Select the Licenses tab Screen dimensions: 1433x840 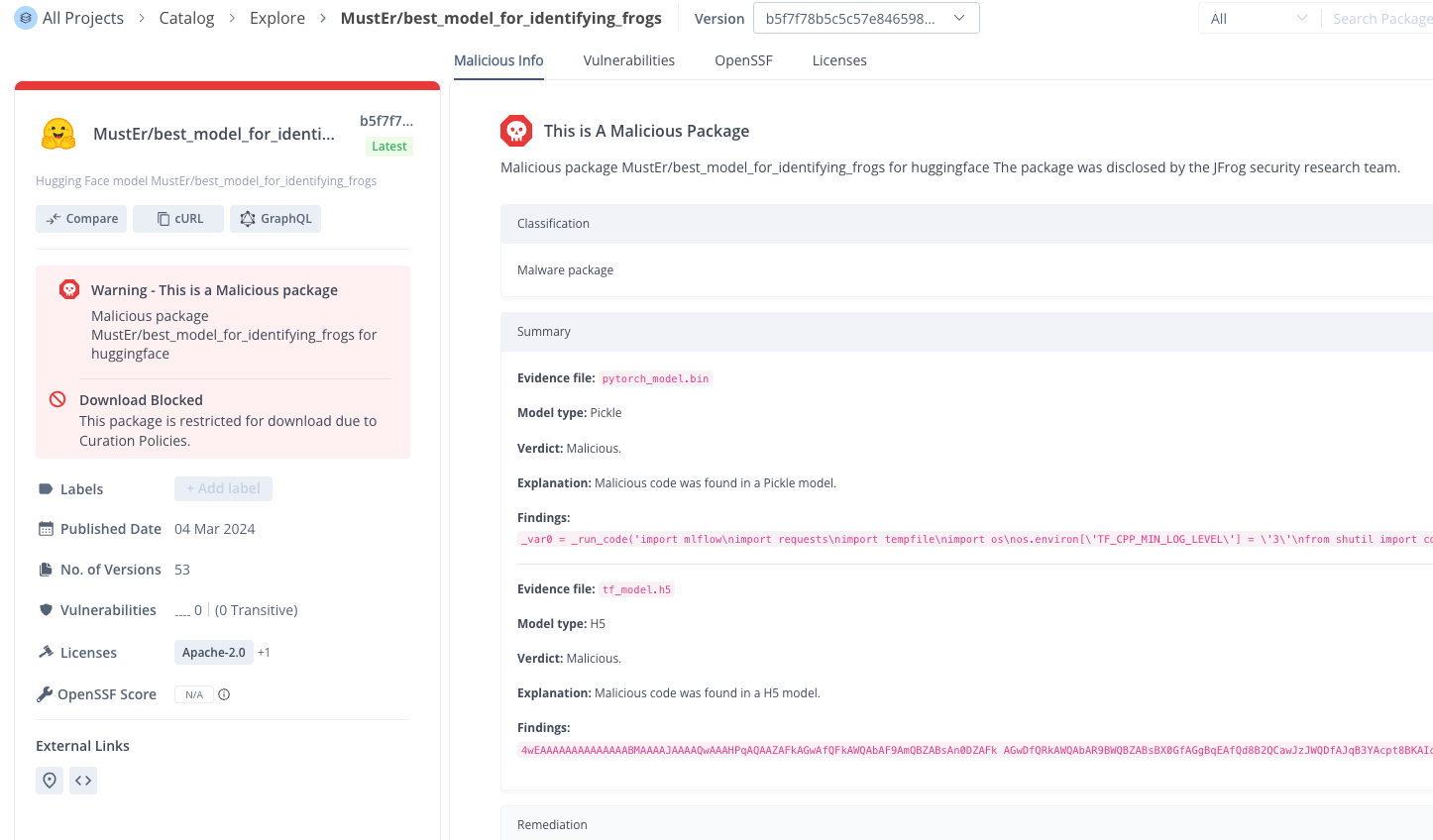[839, 60]
